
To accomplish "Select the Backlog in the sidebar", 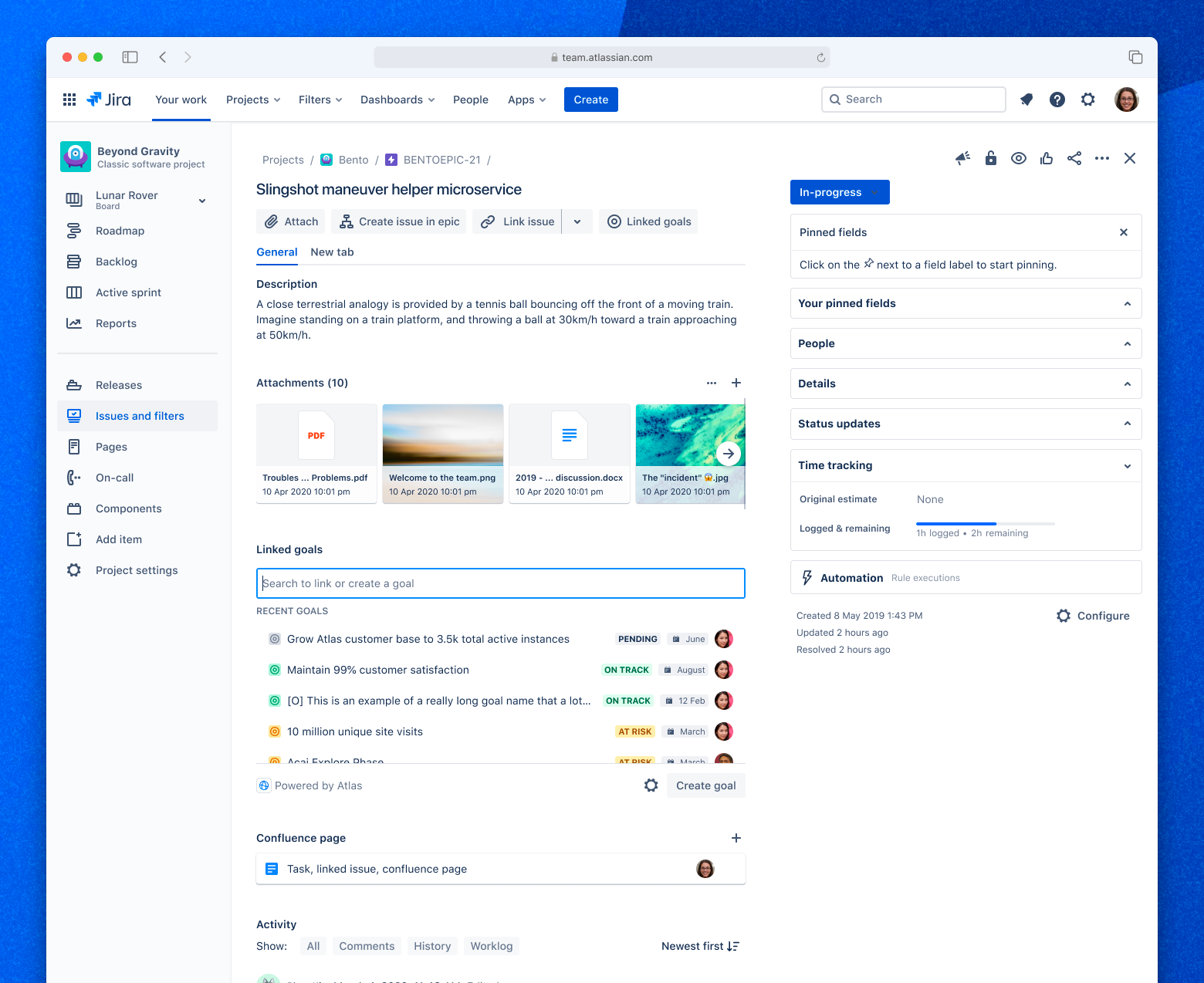I will click(x=117, y=262).
